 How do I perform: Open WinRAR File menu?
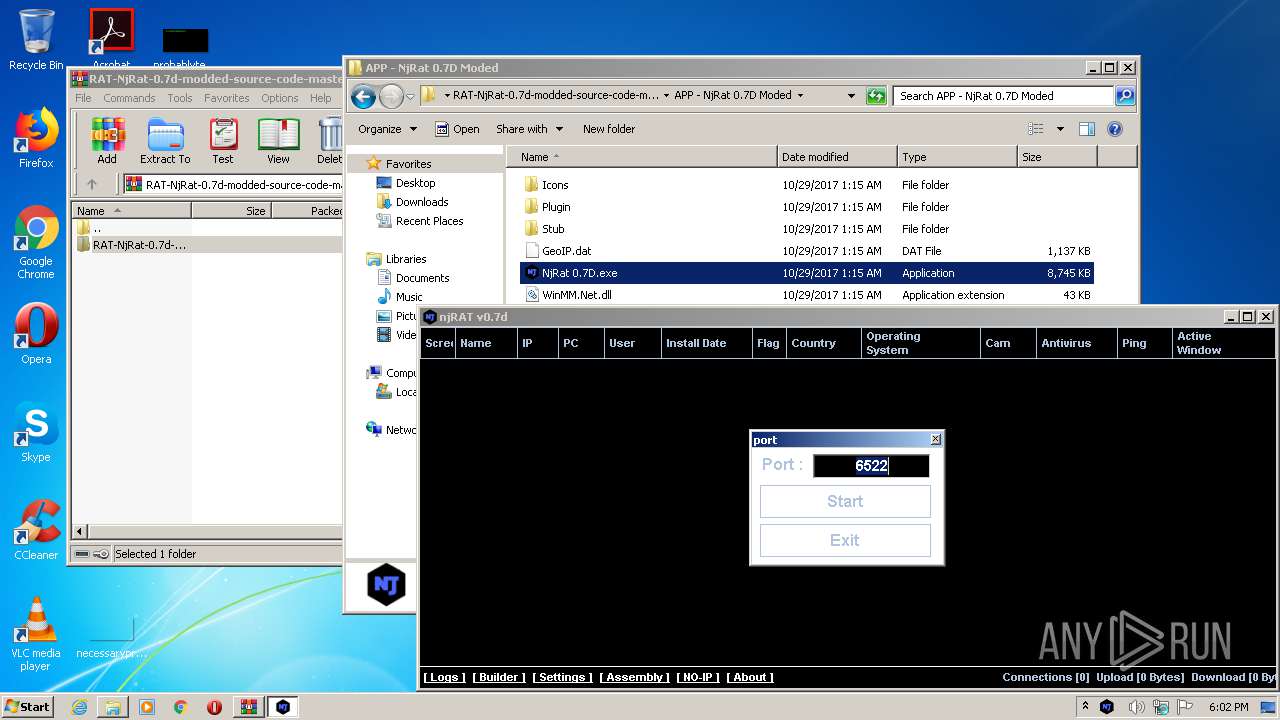pos(84,98)
